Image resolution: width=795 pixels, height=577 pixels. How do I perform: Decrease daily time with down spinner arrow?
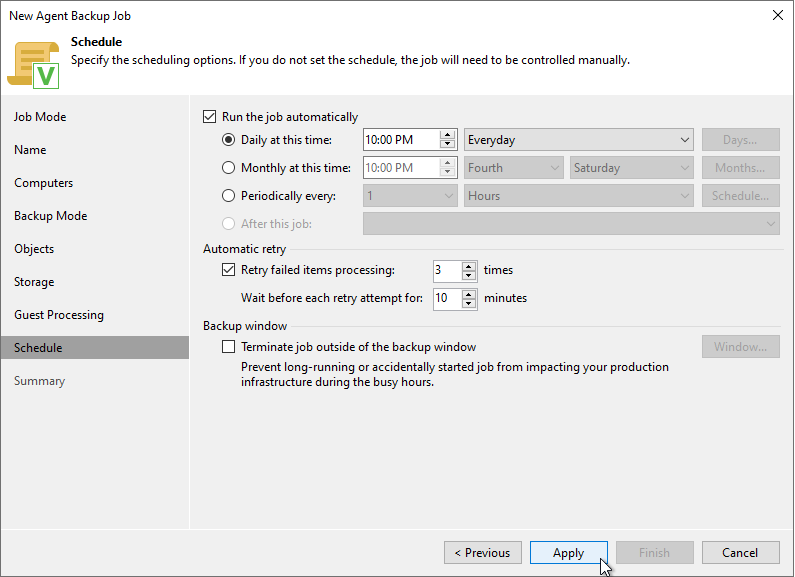click(447, 144)
